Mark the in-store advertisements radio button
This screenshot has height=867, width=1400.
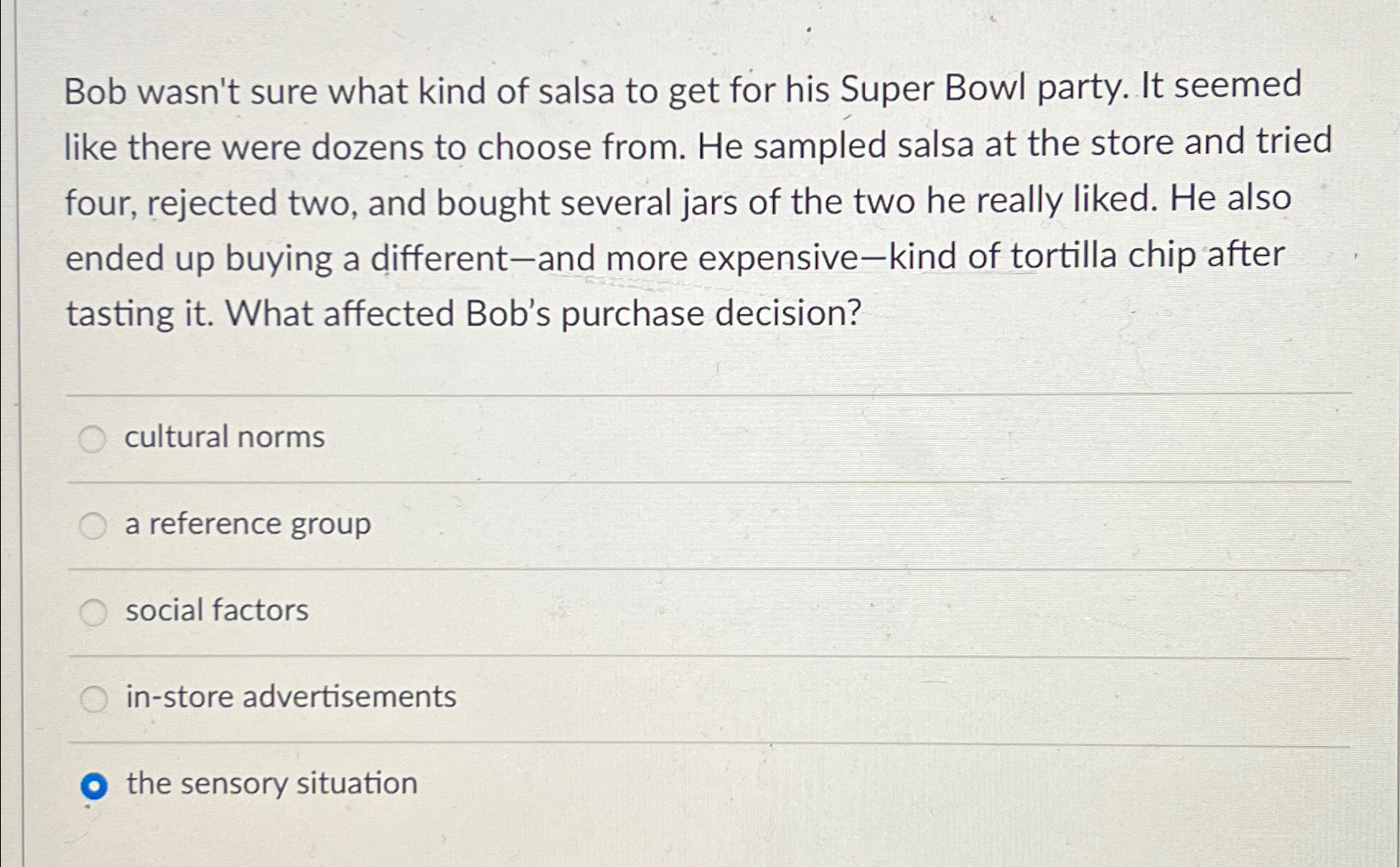94,700
